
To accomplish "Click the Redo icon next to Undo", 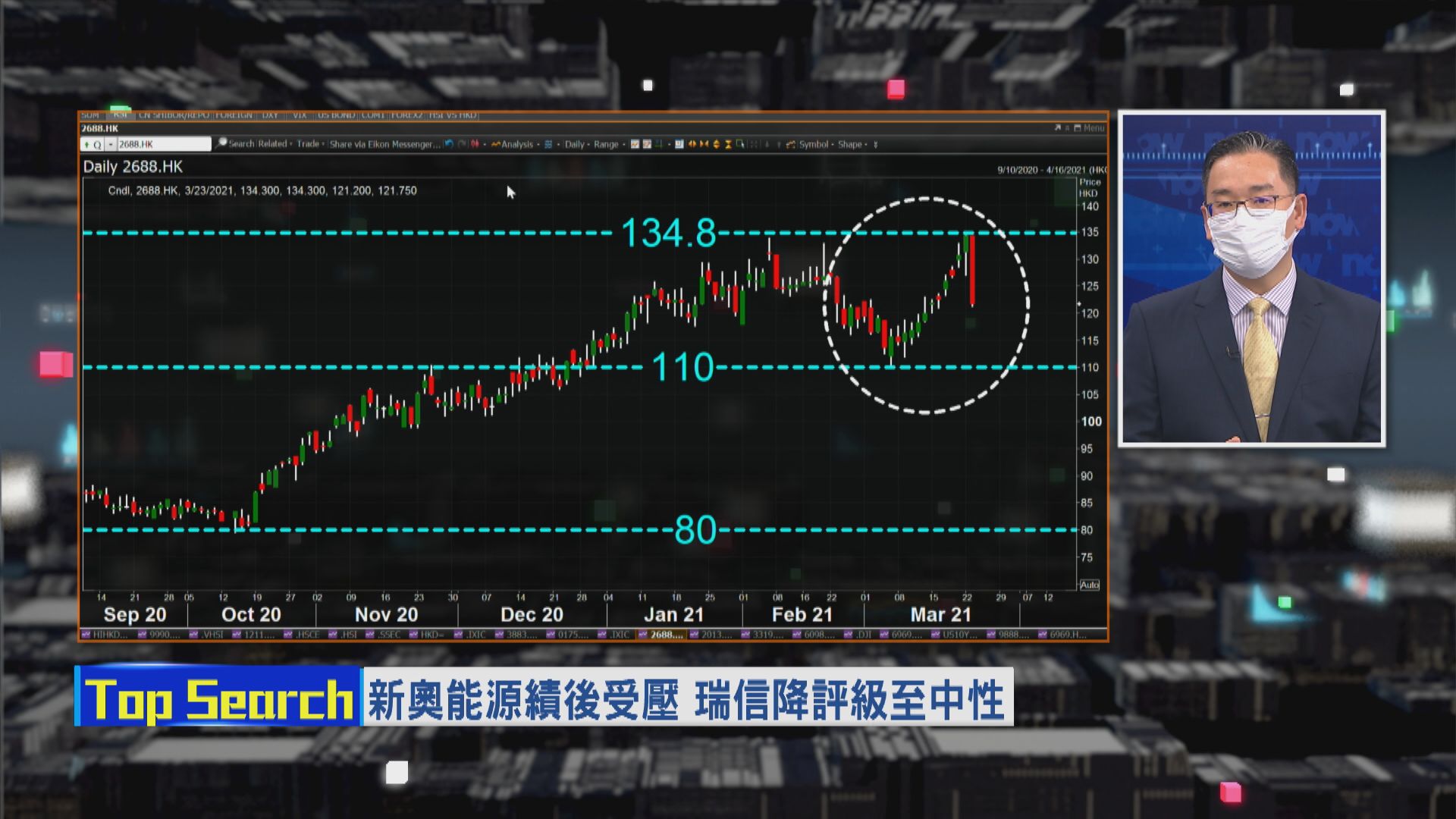I will coord(461,144).
